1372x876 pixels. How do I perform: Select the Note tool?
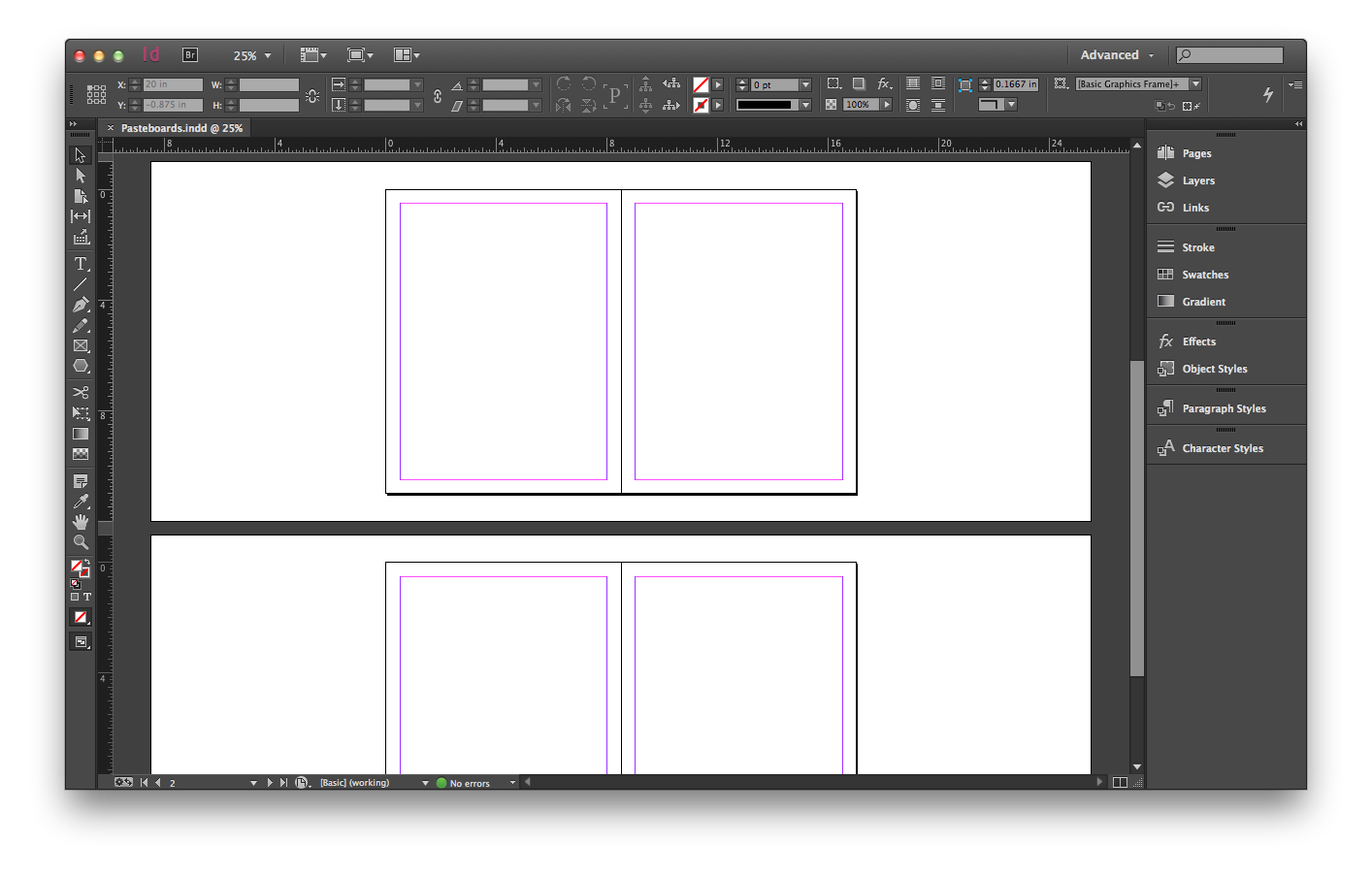pyautogui.click(x=81, y=481)
